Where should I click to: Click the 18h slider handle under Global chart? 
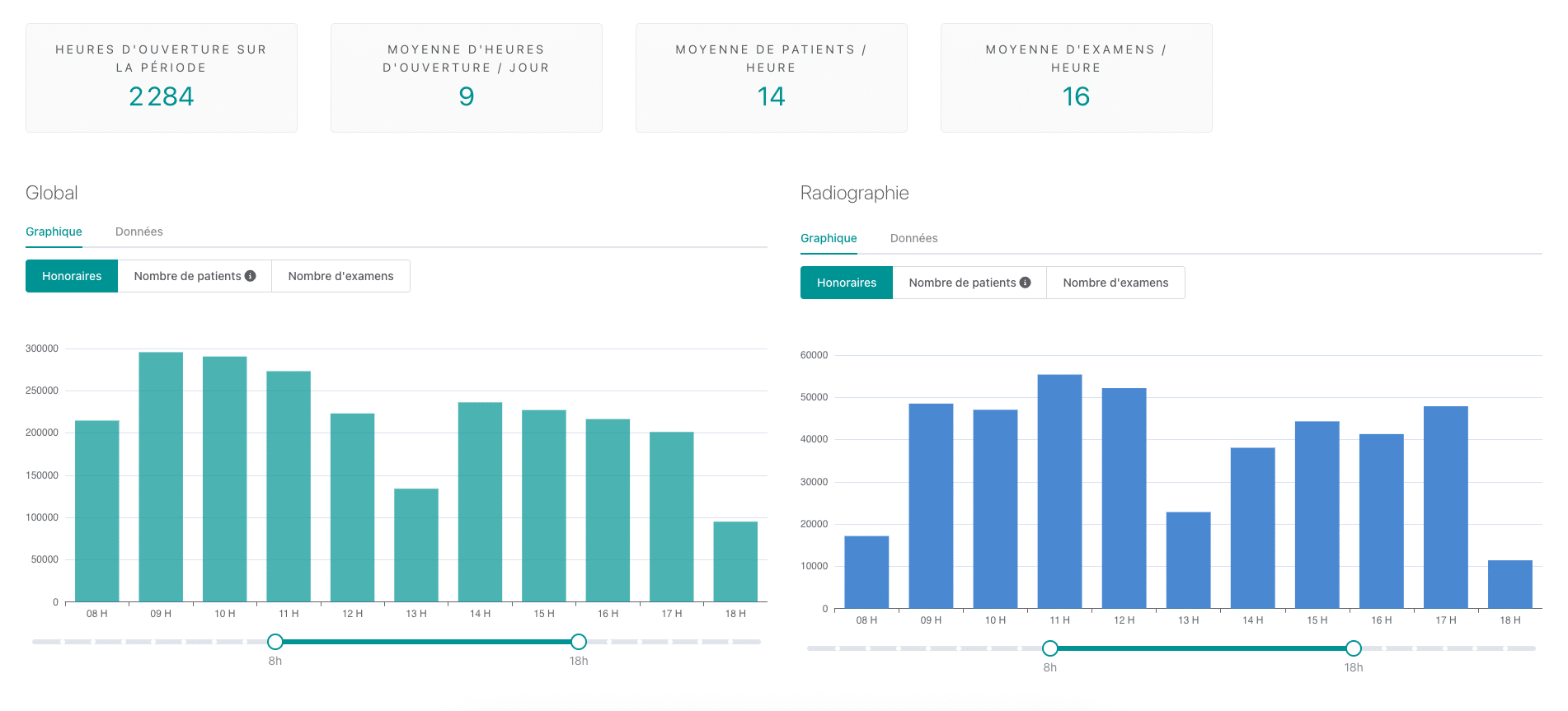579,642
